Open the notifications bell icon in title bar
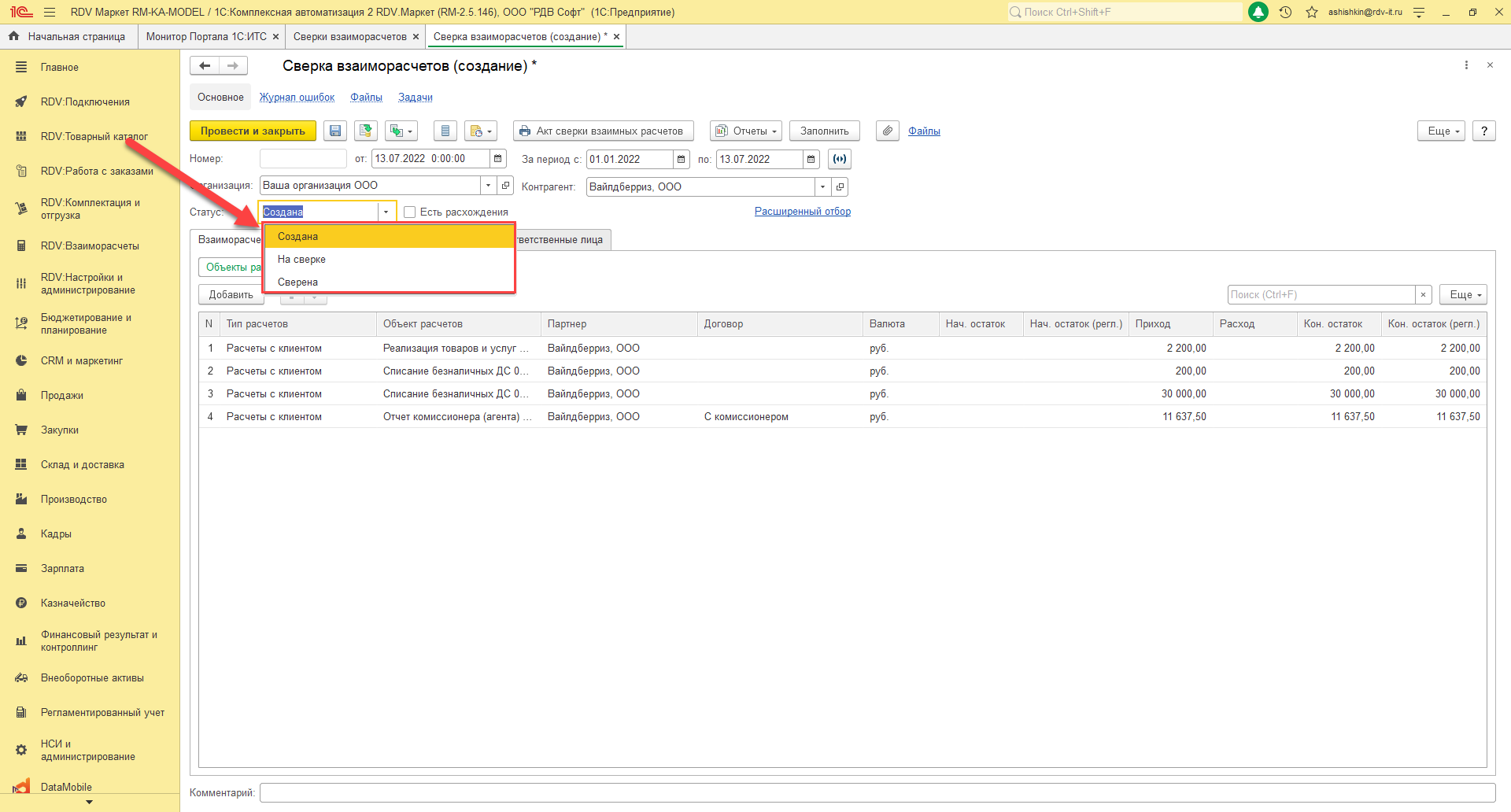Screen dimensions: 1511x812 [x=1258, y=13]
